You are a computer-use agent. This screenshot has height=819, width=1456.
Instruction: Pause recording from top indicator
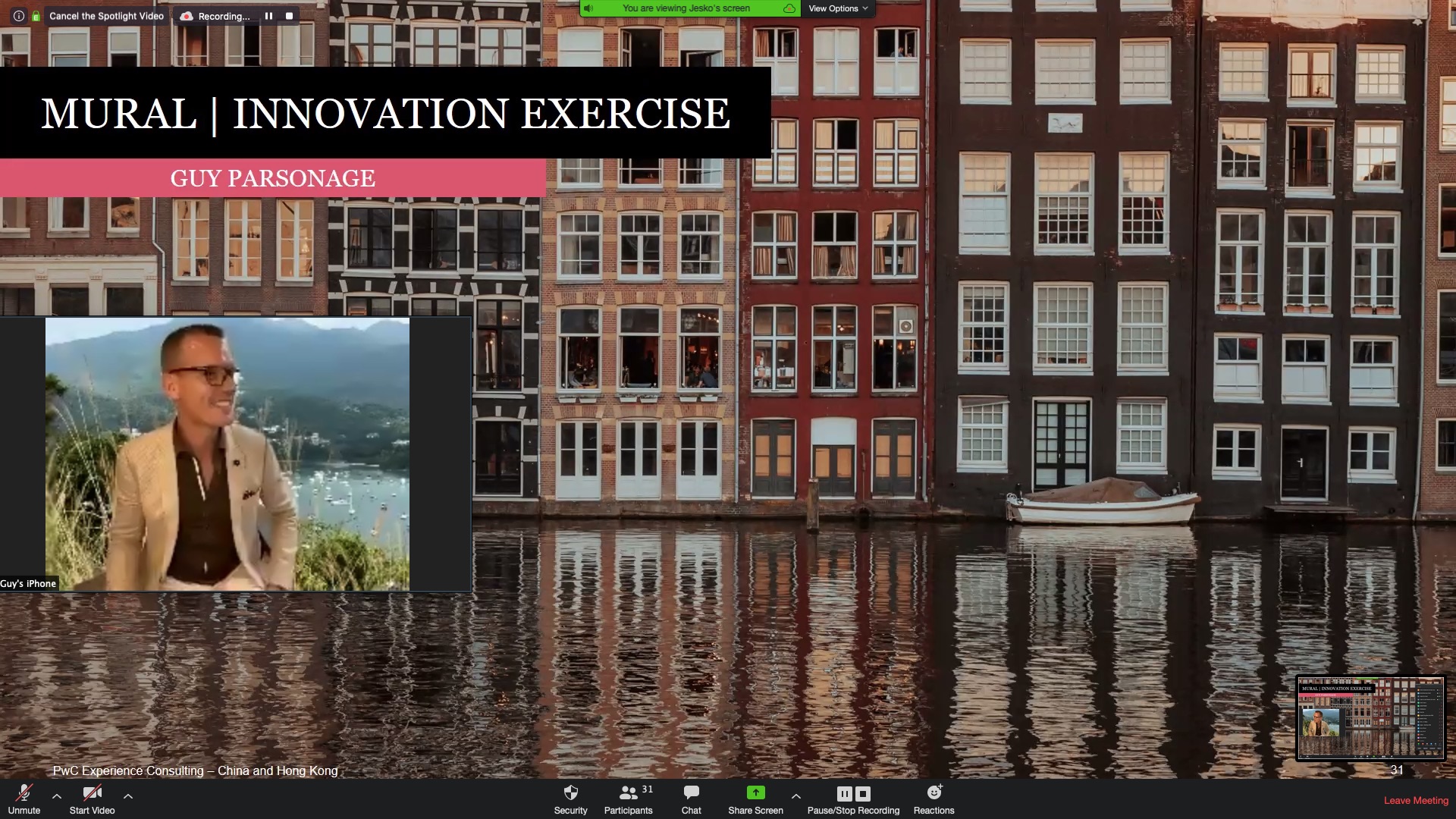268,16
